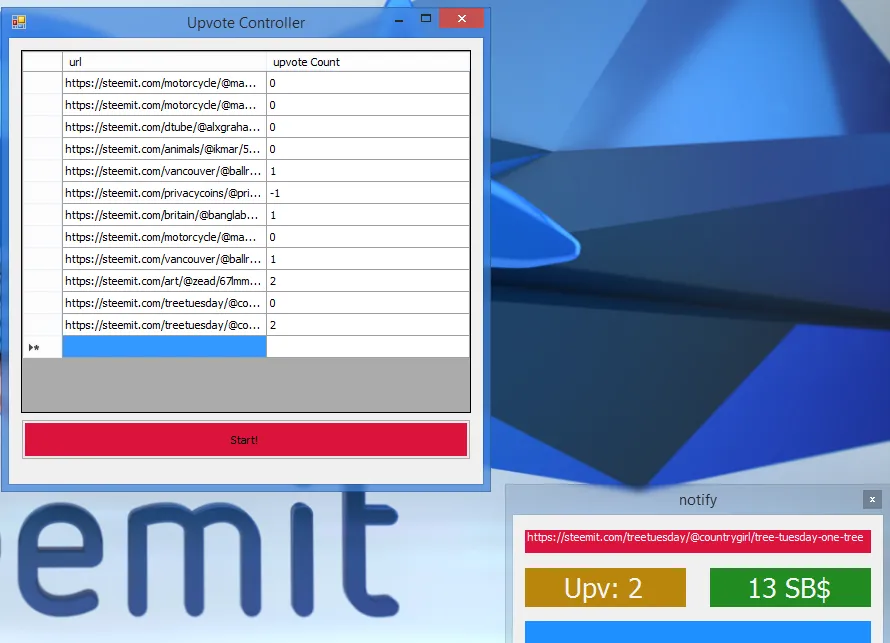
Task: Select the dtube/@alxgraha... url cell
Action: 164,127
